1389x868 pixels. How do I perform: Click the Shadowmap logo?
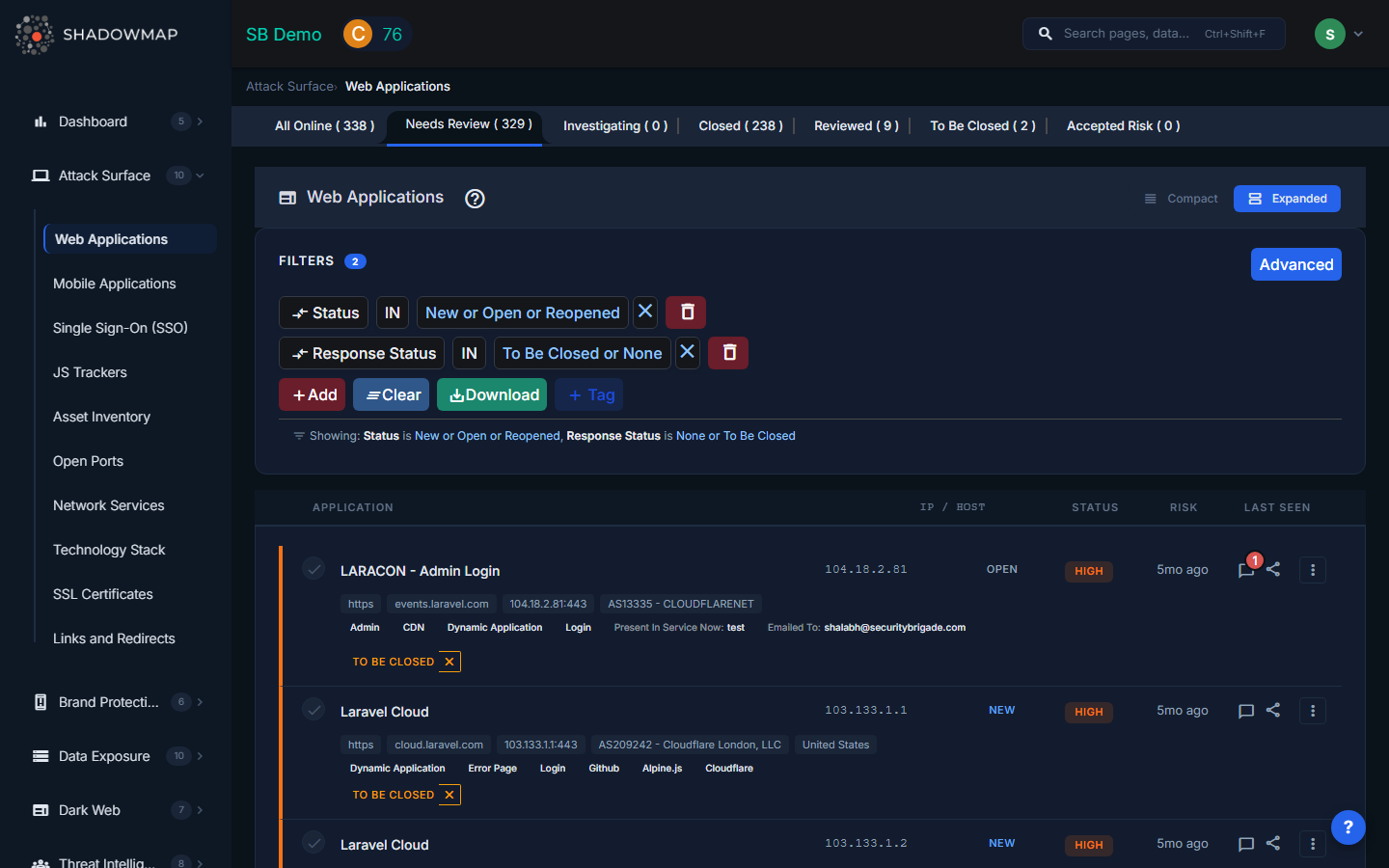click(35, 34)
